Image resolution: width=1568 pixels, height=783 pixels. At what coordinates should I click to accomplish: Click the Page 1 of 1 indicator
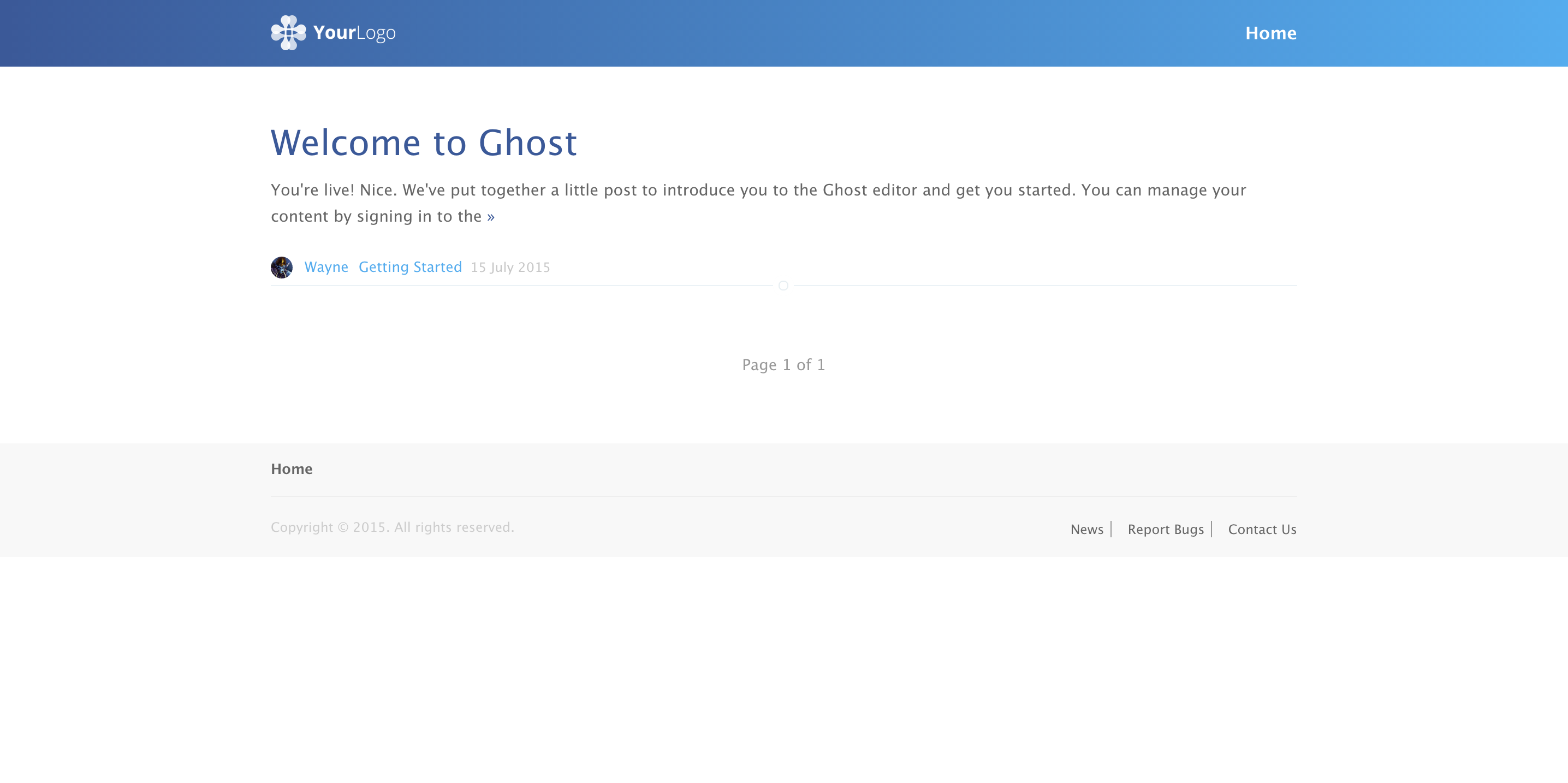pyautogui.click(x=784, y=364)
